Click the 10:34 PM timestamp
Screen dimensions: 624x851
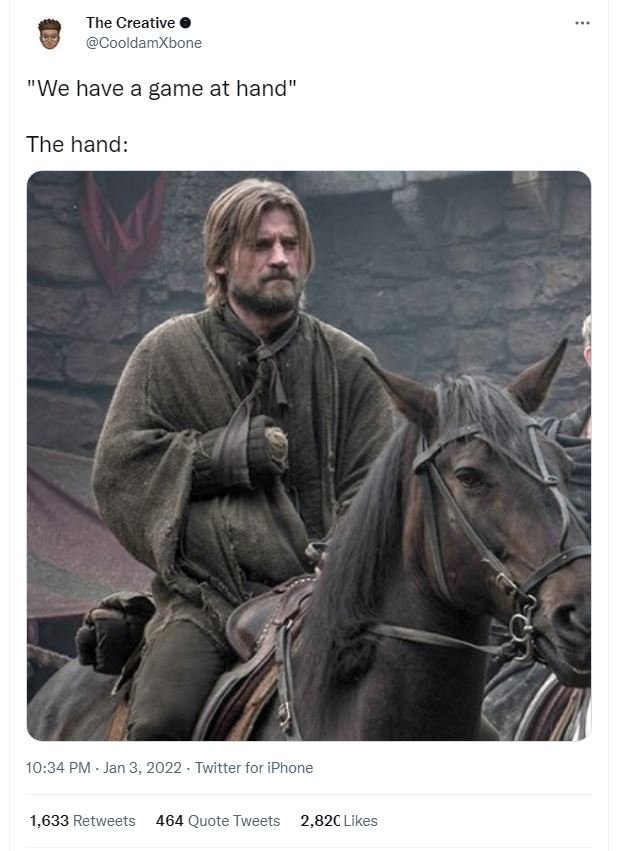pyautogui.click(x=58, y=768)
